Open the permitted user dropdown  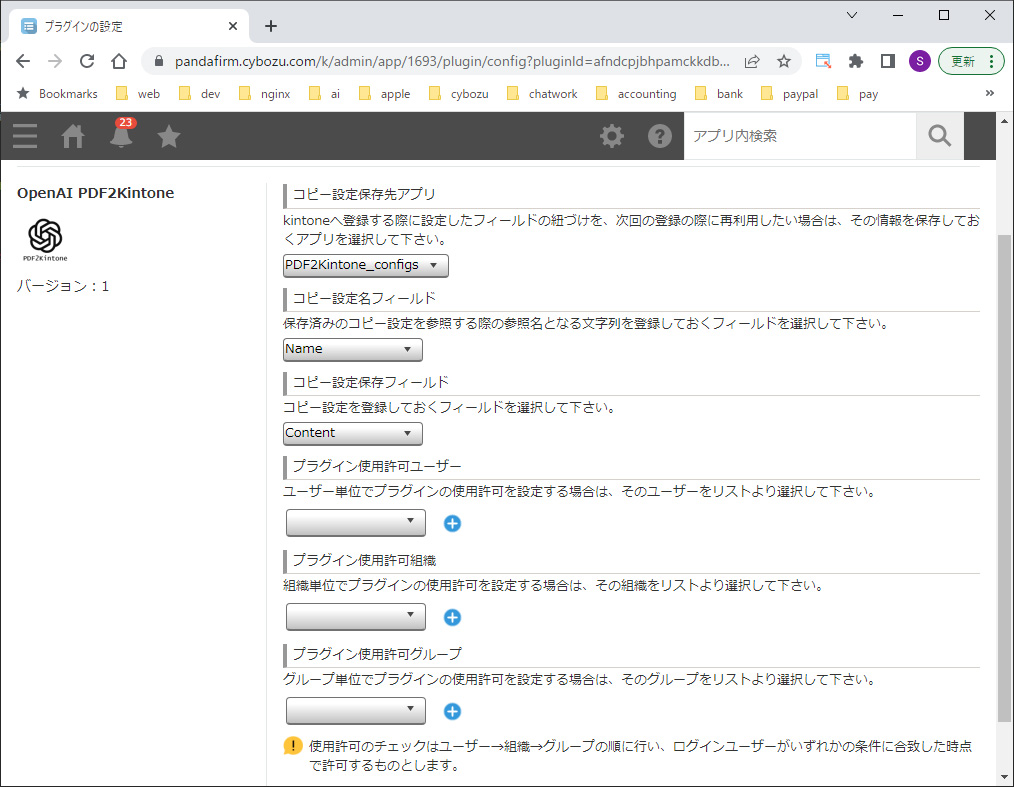click(356, 523)
